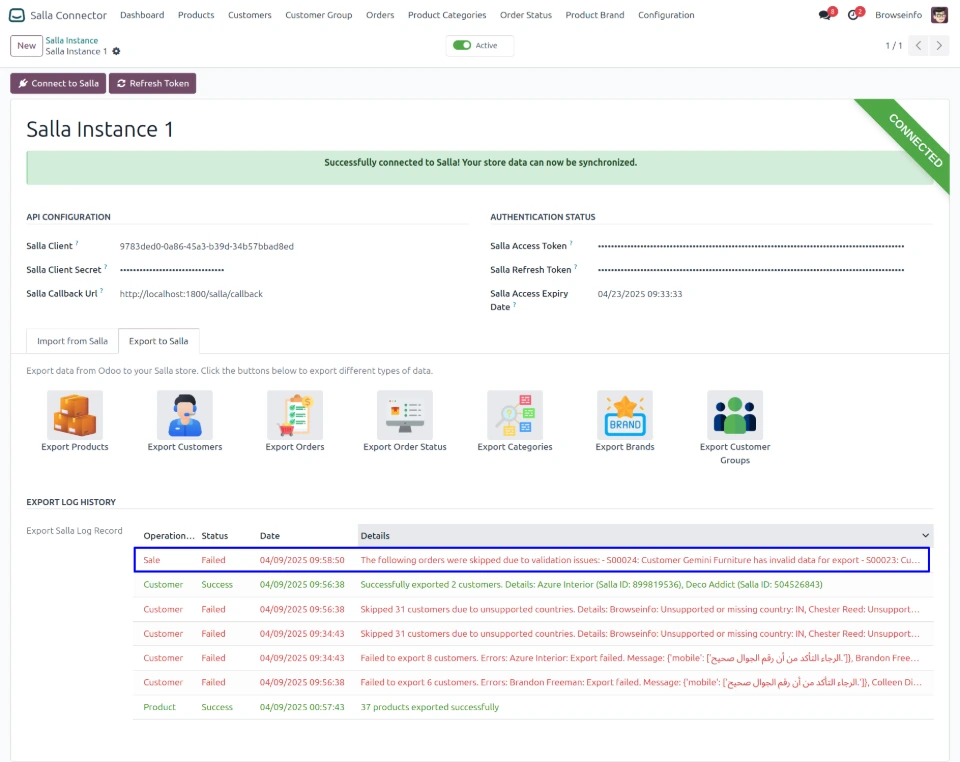Screen dimensions: 960x762
Task: Open the Browseinfo user avatar menu
Action: pyautogui.click(x=939, y=15)
